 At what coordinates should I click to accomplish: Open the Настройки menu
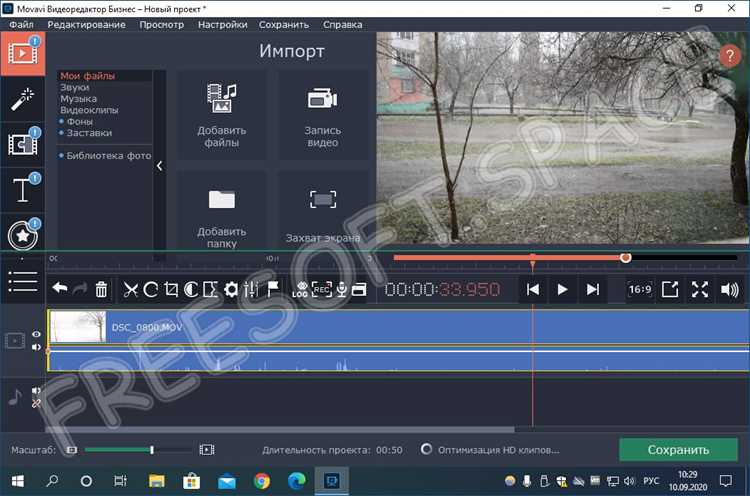coord(222,24)
